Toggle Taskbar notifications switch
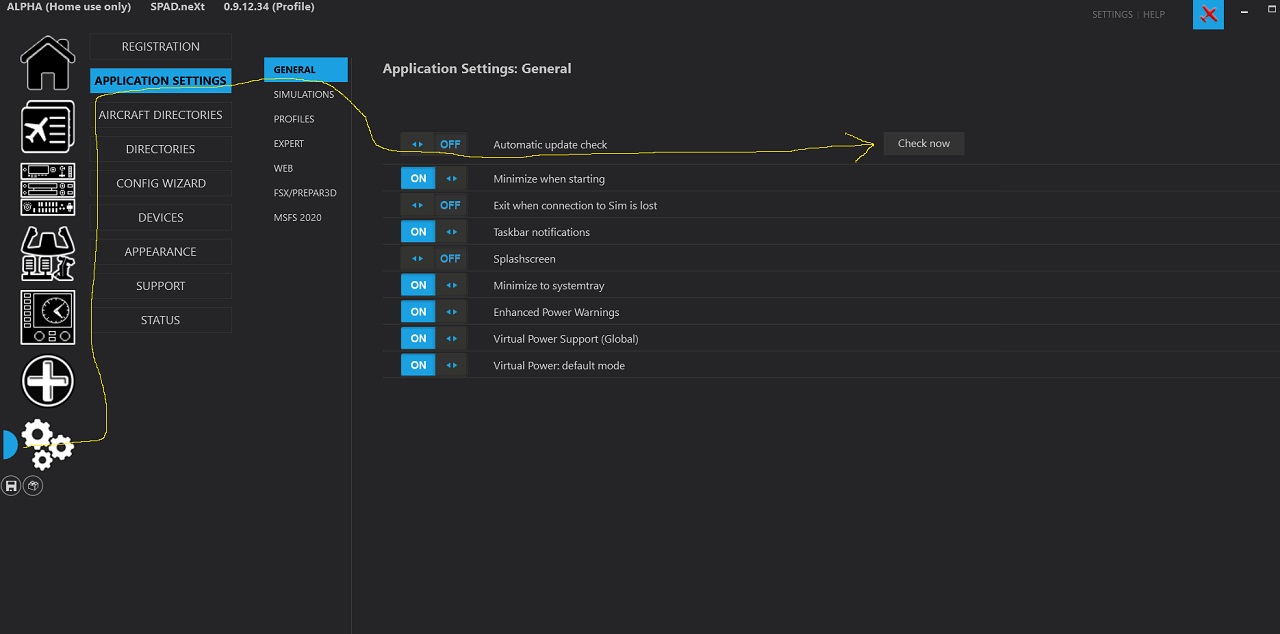This screenshot has width=1280, height=634. [x=433, y=232]
